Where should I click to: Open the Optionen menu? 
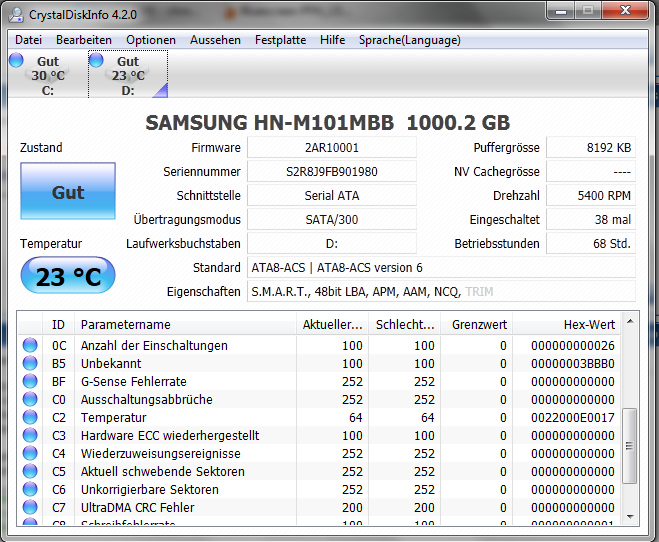[x=151, y=40]
